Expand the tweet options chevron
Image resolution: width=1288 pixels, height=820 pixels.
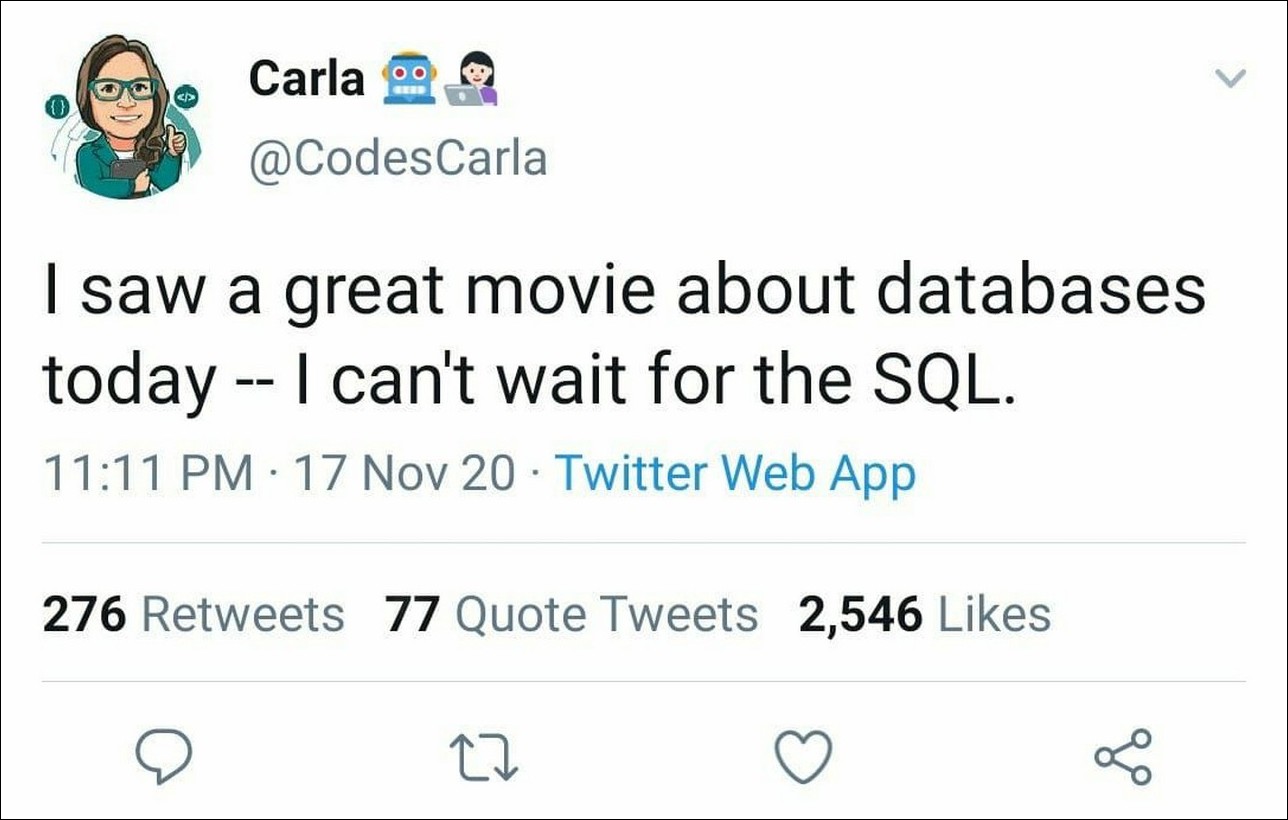coord(1230,78)
